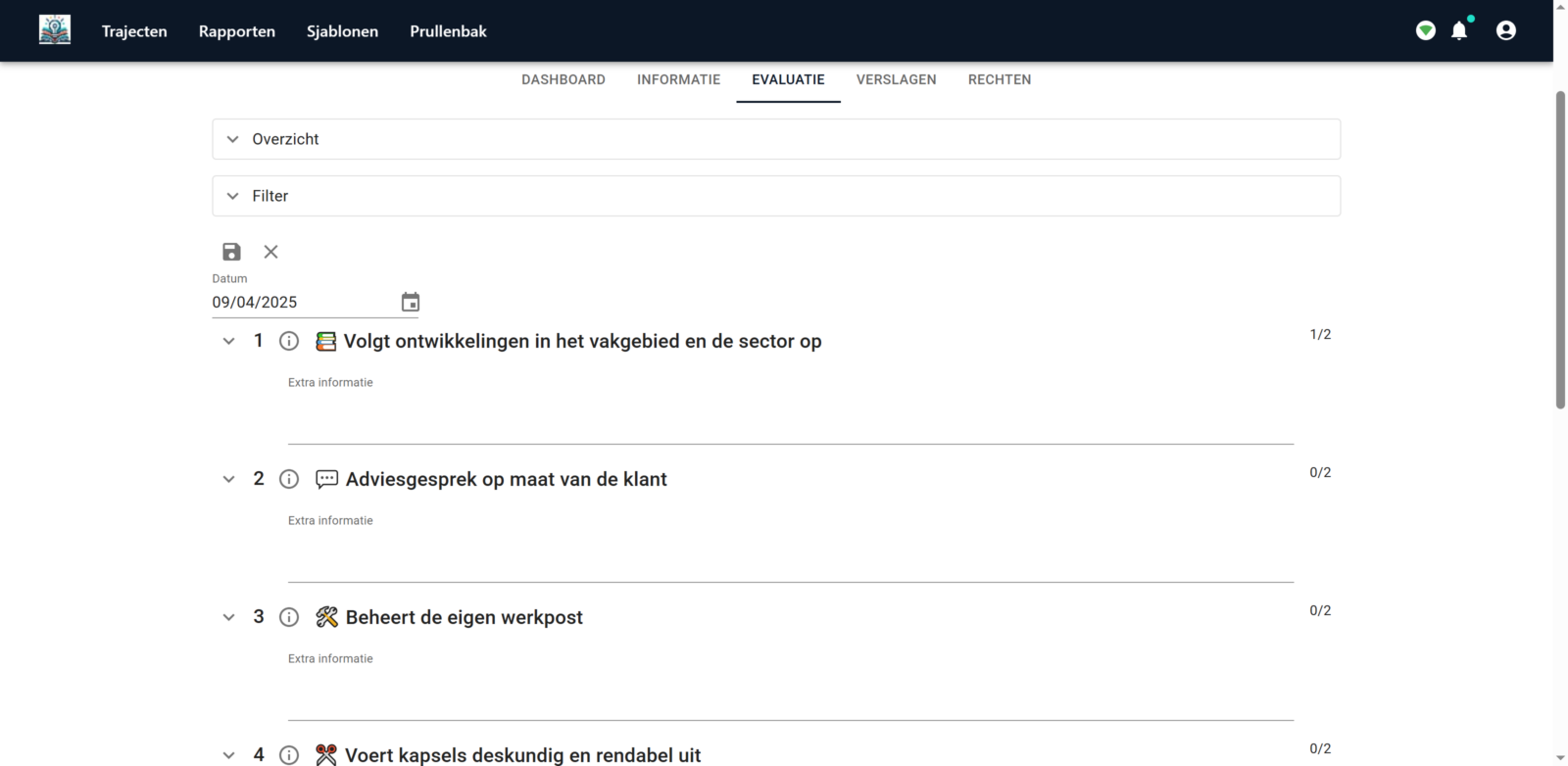Viewport: 1568px width, 766px height.
Task: Switch to the Verslagen tab
Action: (x=897, y=79)
